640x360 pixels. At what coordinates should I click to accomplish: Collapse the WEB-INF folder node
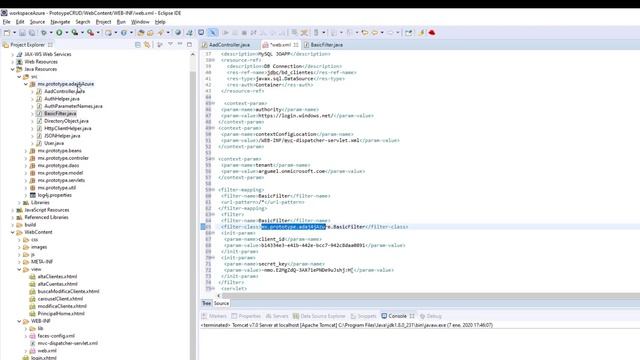coord(19,321)
